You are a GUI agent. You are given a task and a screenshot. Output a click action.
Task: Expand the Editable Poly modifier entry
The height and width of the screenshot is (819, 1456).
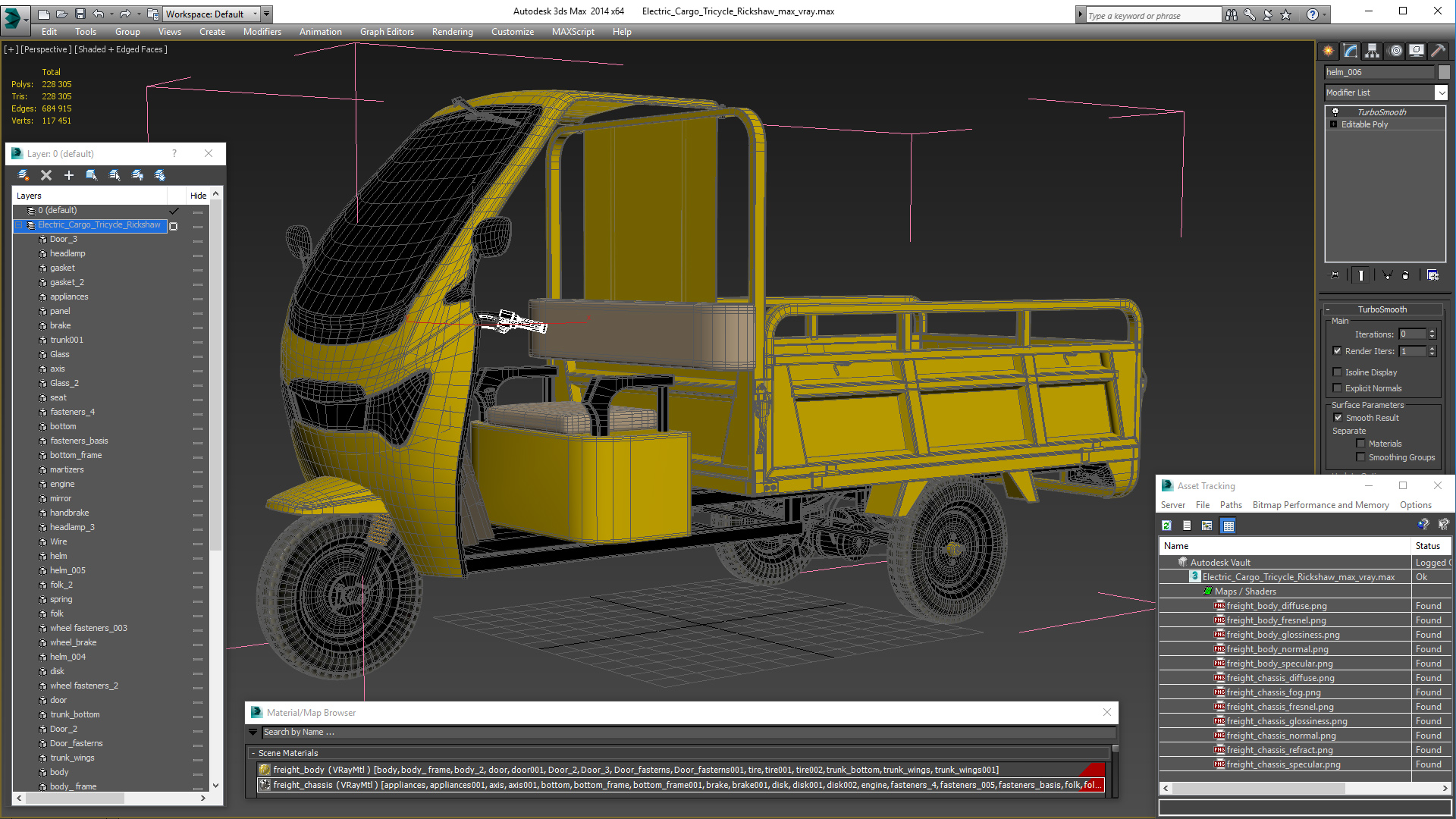tap(1333, 124)
